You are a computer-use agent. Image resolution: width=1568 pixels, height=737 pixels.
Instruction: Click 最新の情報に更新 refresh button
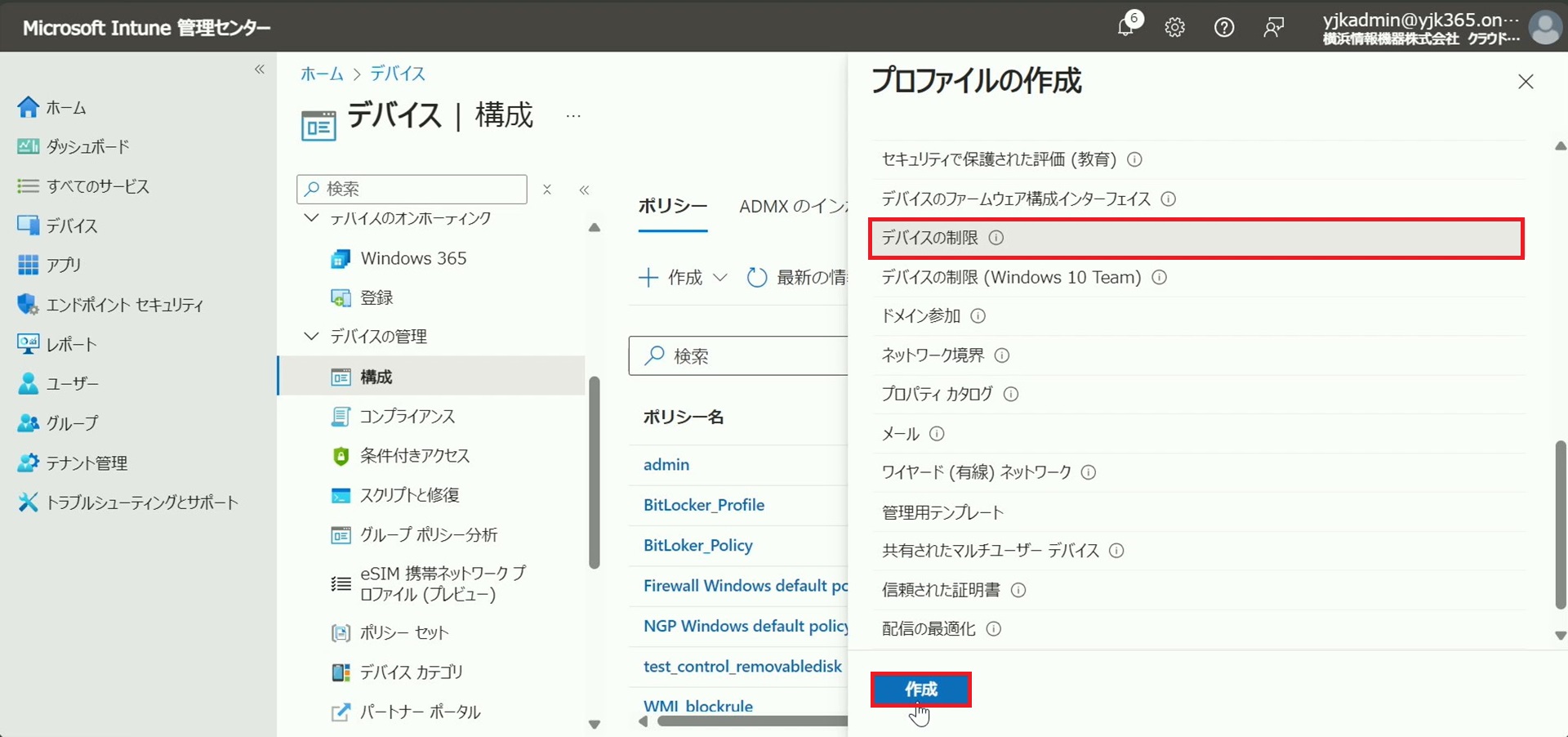797,278
